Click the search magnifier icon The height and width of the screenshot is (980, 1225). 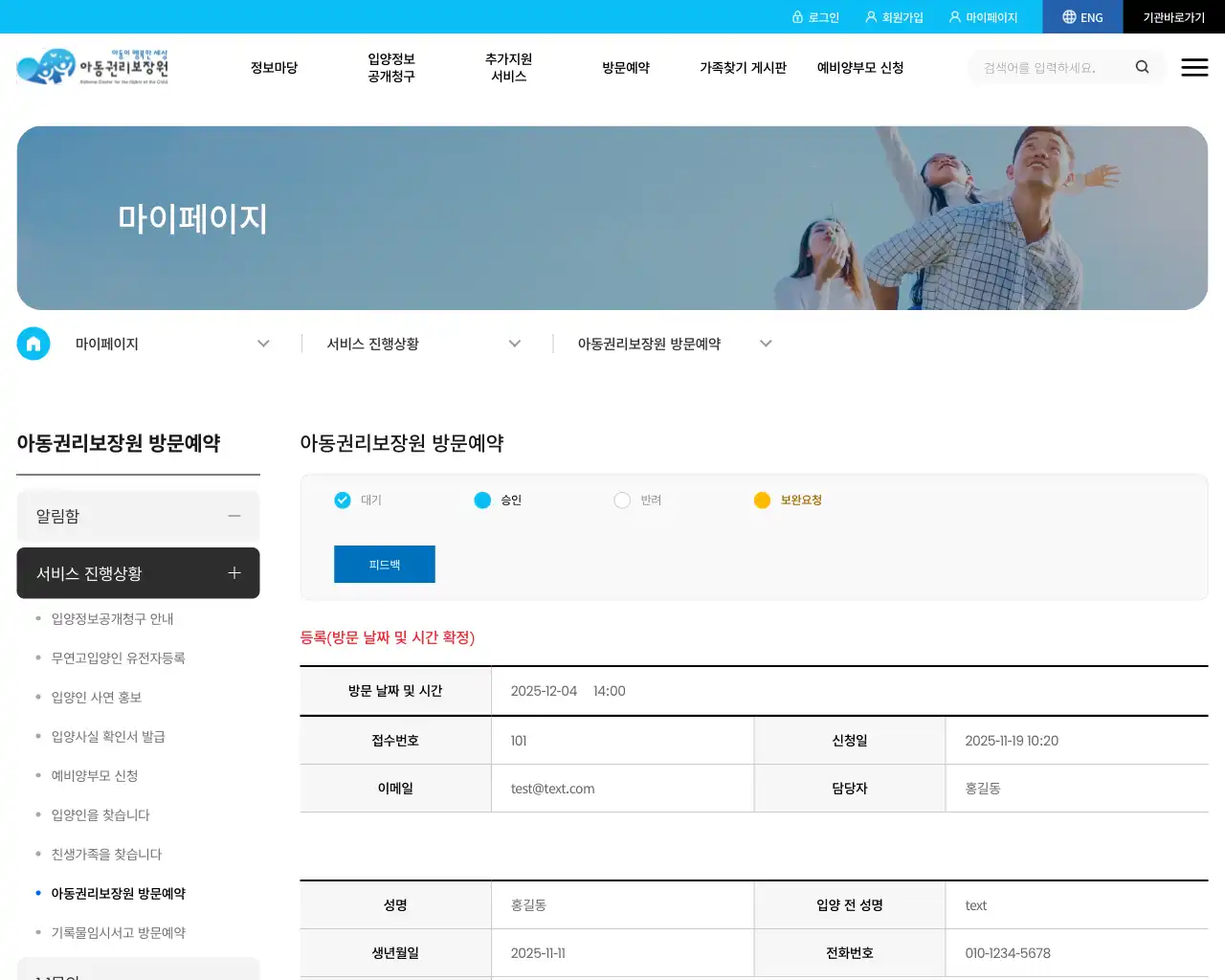(1142, 67)
